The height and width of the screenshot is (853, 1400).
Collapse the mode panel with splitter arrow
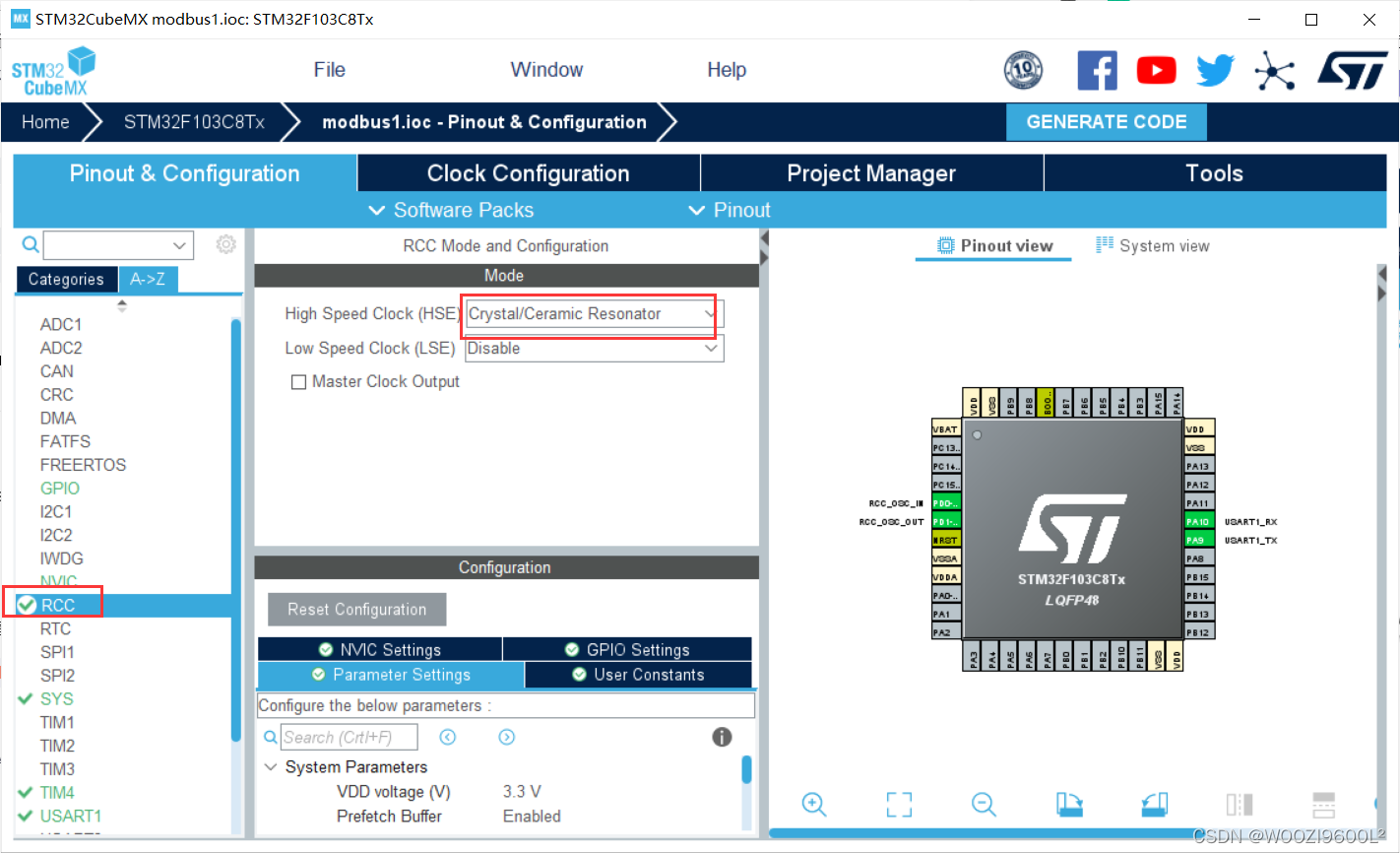pyautogui.click(x=764, y=240)
